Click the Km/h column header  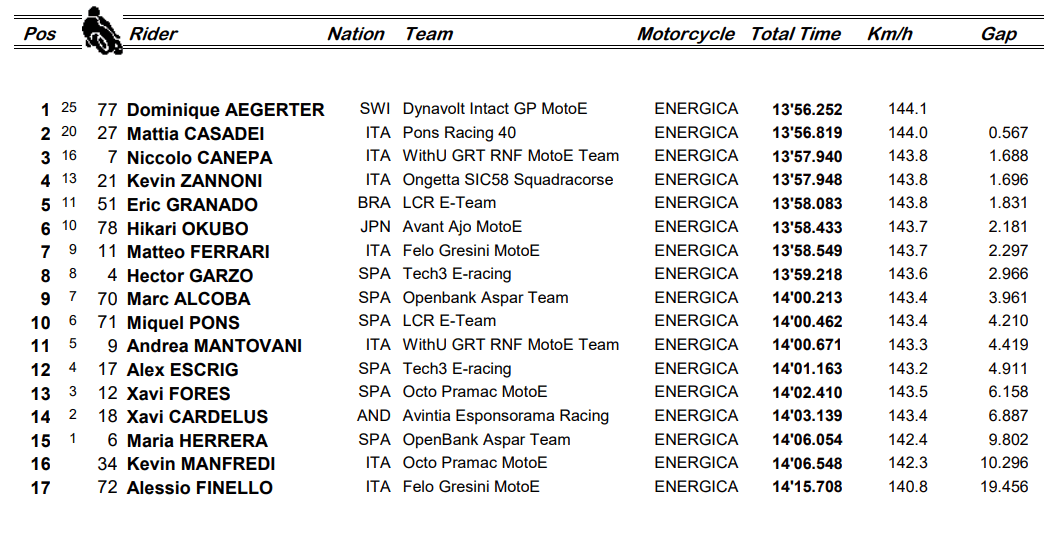coord(889,34)
